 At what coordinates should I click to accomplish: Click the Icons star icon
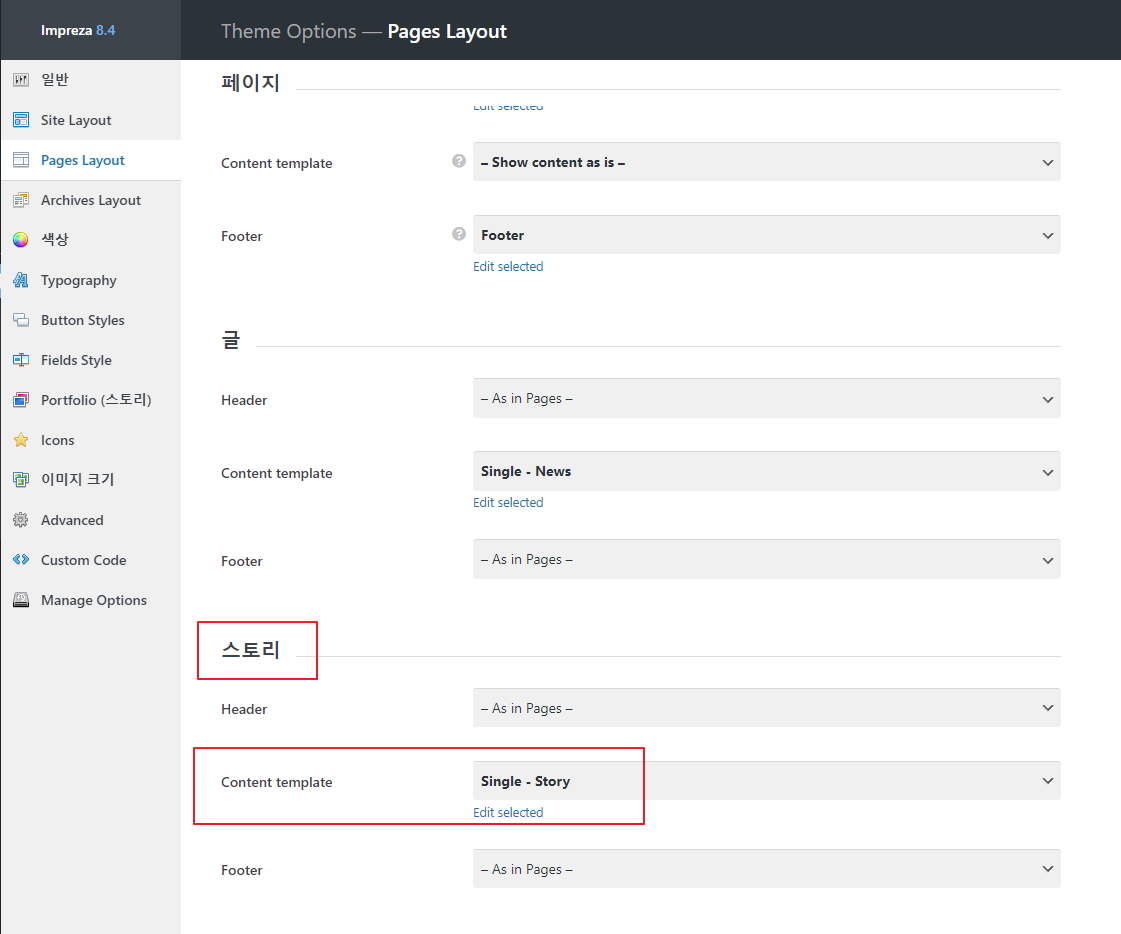21,440
